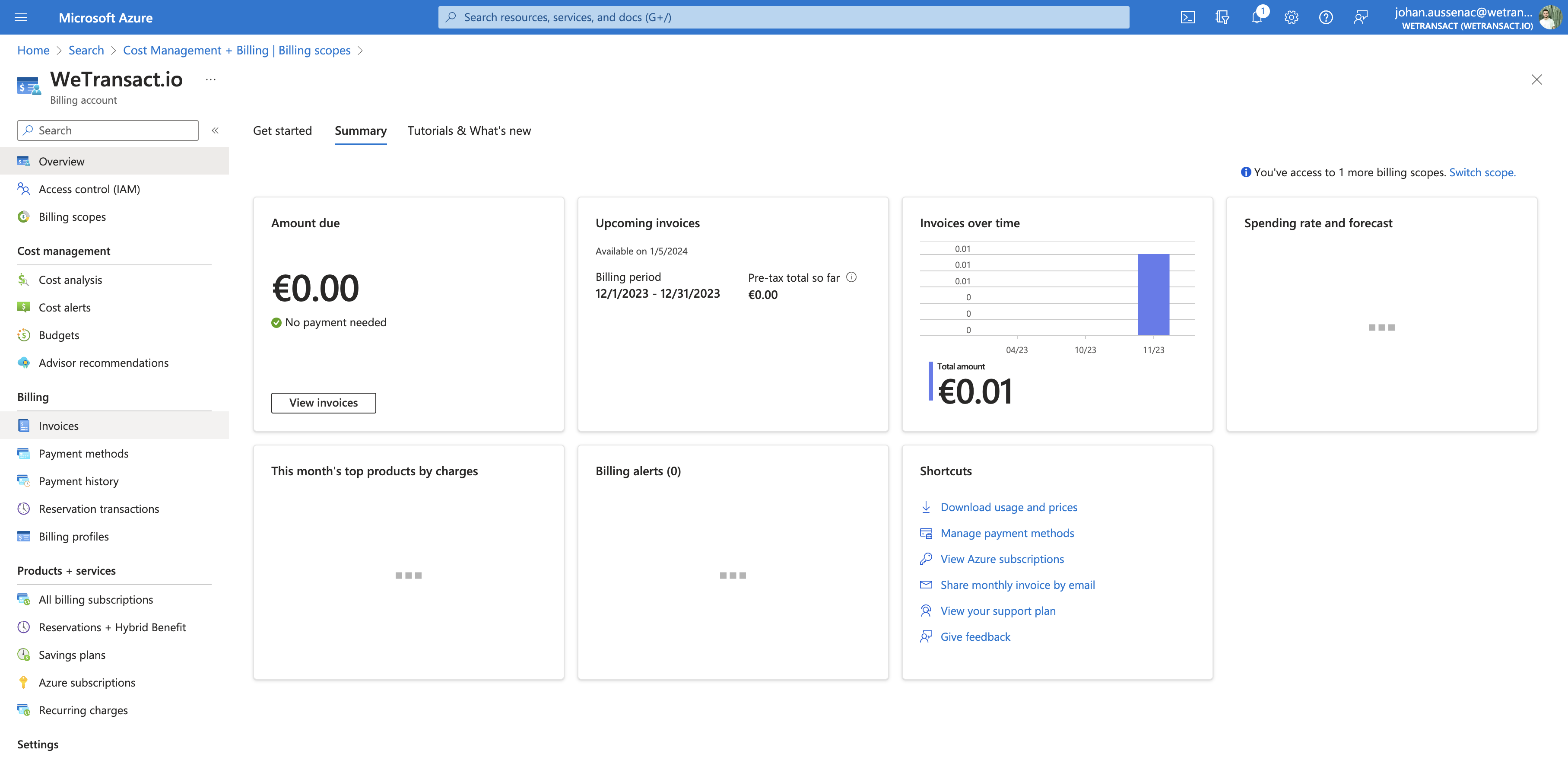Screen dimensions: 1568x757
Task: Open Invoices in the sidebar
Action: click(x=114, y=426)
